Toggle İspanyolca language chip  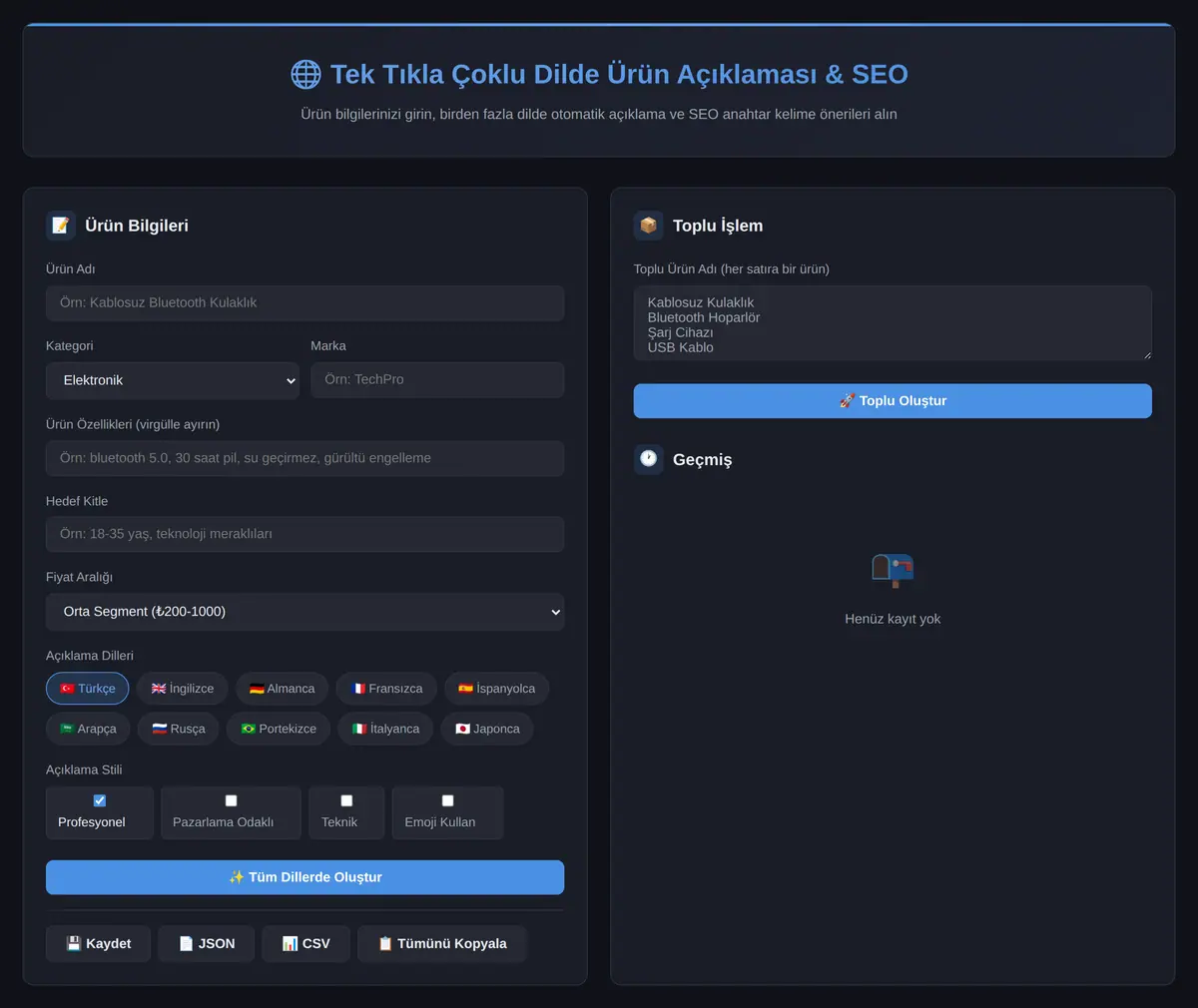coord(496,689)
